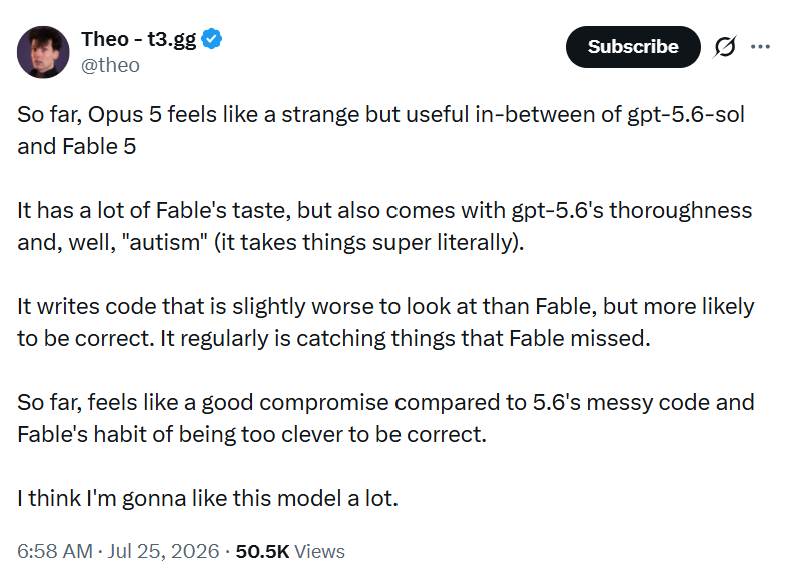The width and height of the screenshot is (792, 584).
Task: Click the gpt-5.6-sol text in first line
Action: tap(685, 115)
